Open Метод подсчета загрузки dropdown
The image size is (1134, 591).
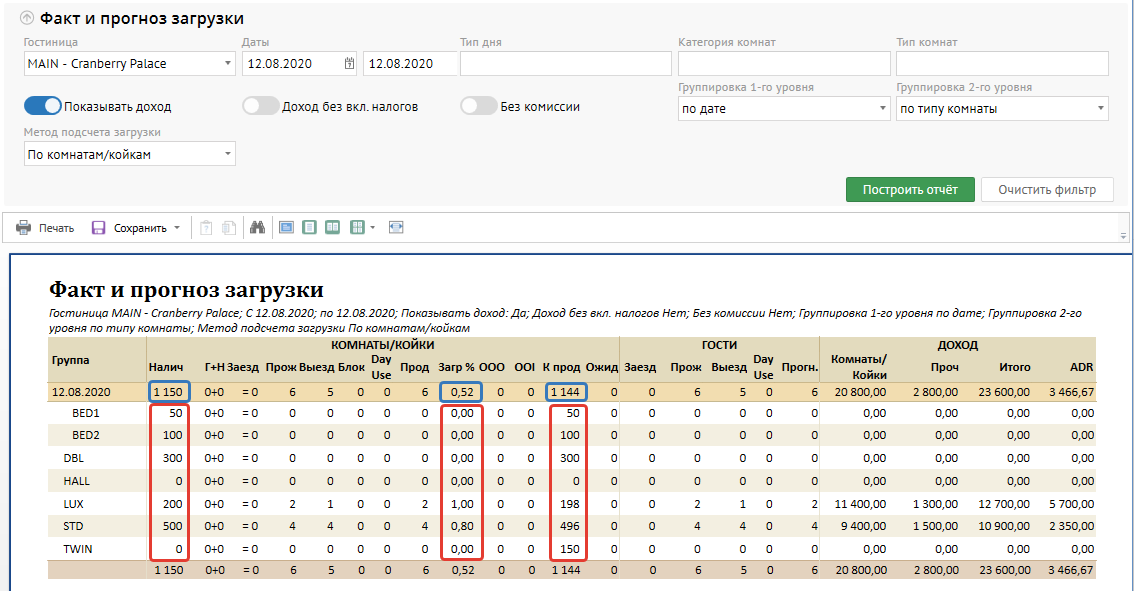pyautogui.click(x=129, y=155)
